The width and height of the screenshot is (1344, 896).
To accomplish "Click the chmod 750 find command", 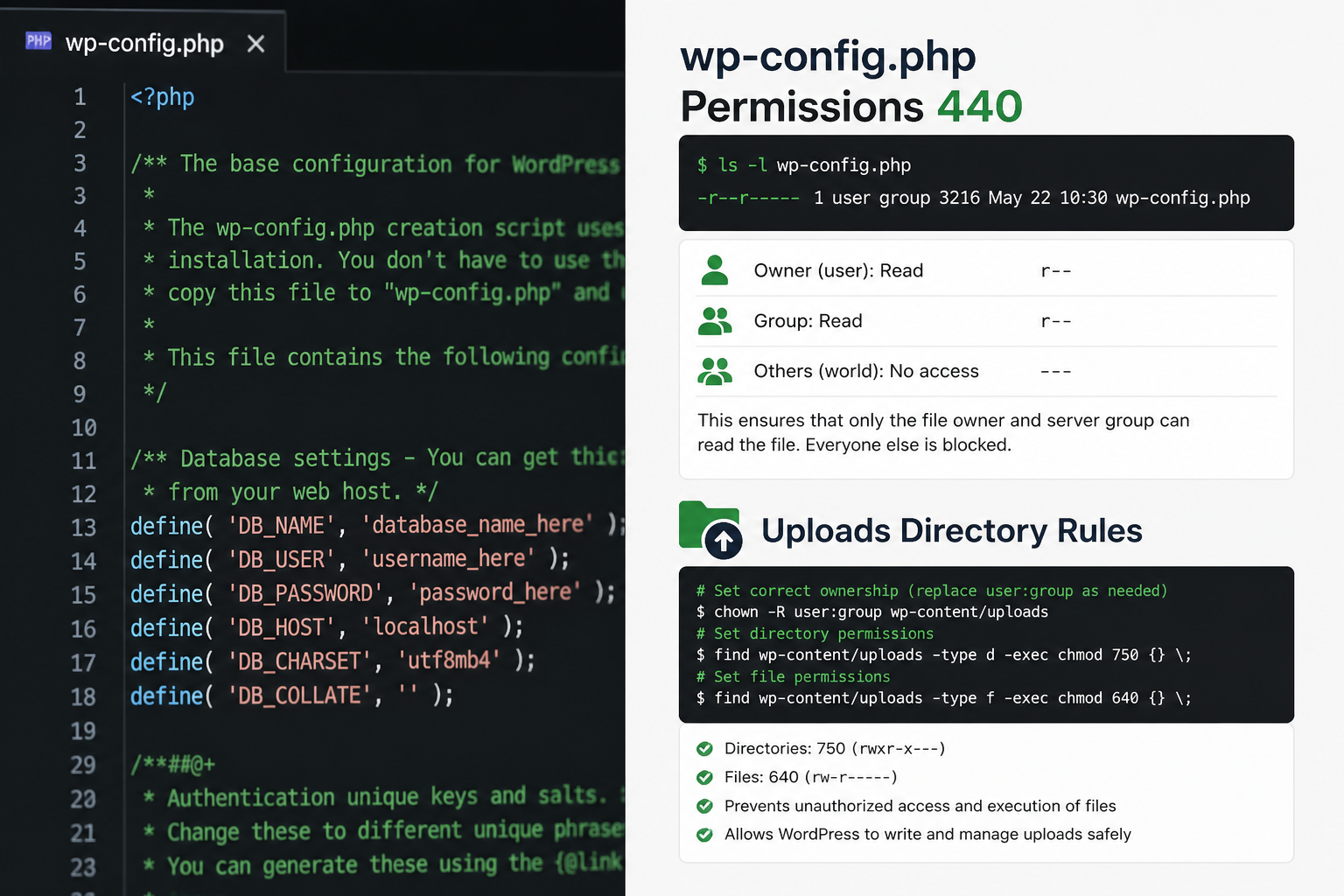I will 943,654.
